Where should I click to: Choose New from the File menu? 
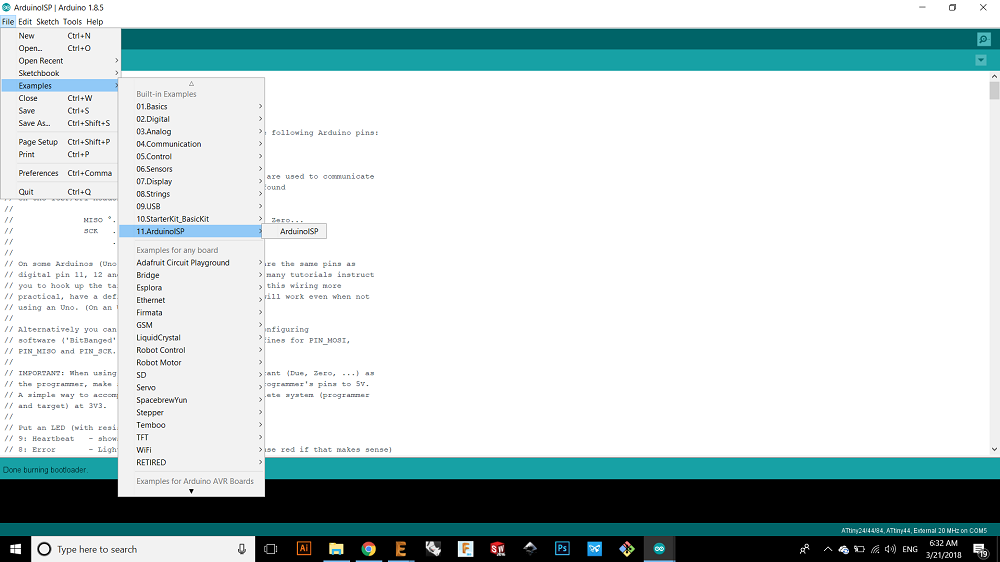[x=61, y=36]
